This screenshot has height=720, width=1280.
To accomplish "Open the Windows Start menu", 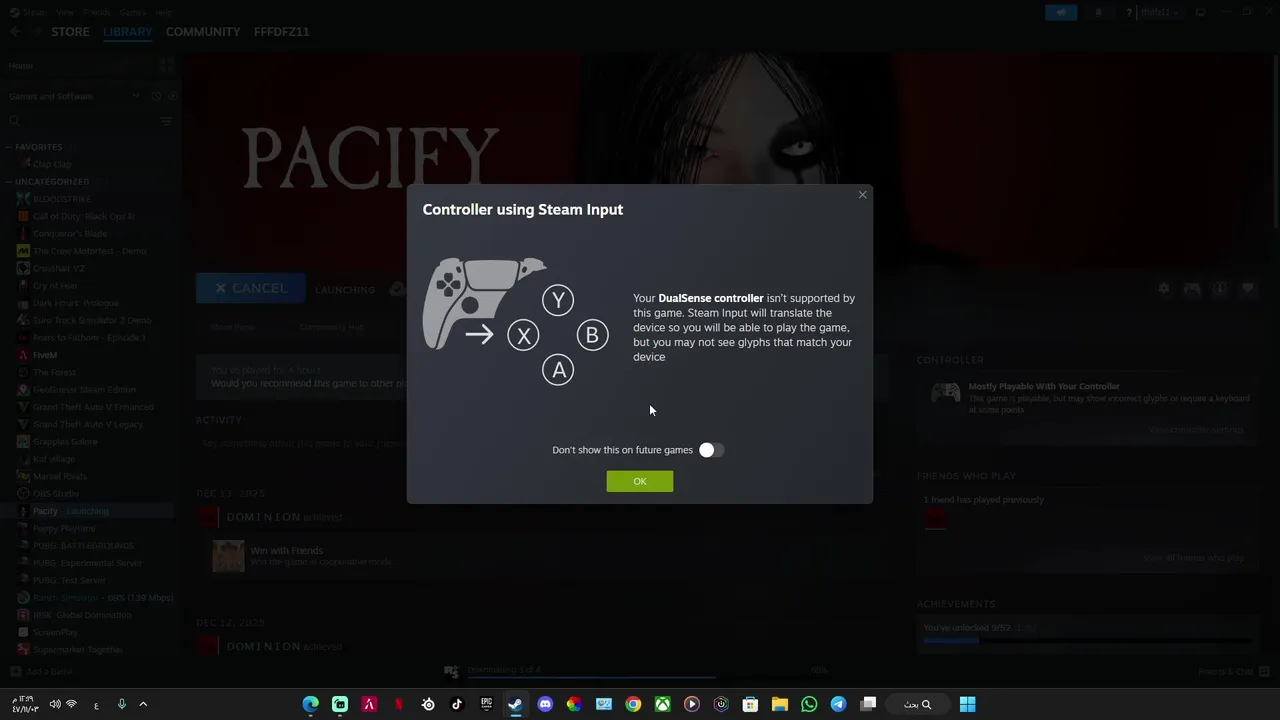I will 967,704.
